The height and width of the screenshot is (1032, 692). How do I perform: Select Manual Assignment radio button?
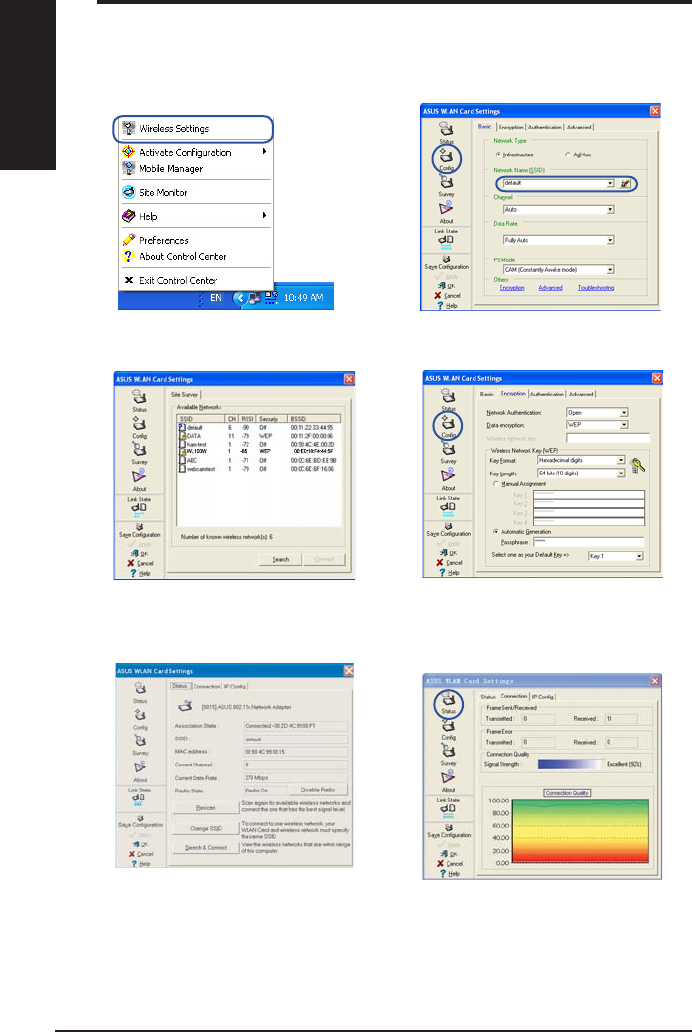(496, 484)
